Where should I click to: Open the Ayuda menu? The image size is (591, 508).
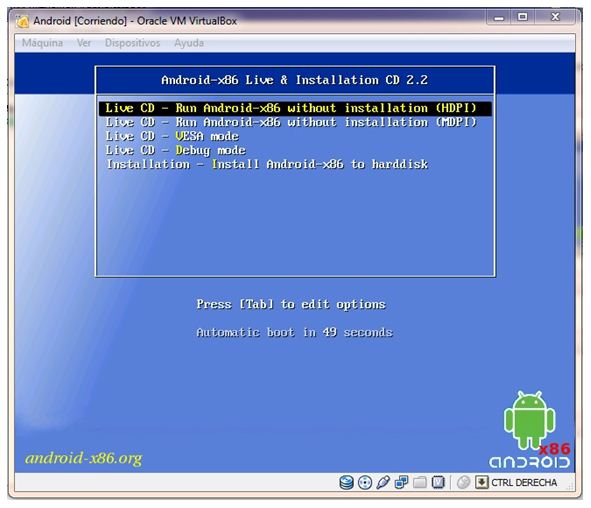click(x=189, y=43)
